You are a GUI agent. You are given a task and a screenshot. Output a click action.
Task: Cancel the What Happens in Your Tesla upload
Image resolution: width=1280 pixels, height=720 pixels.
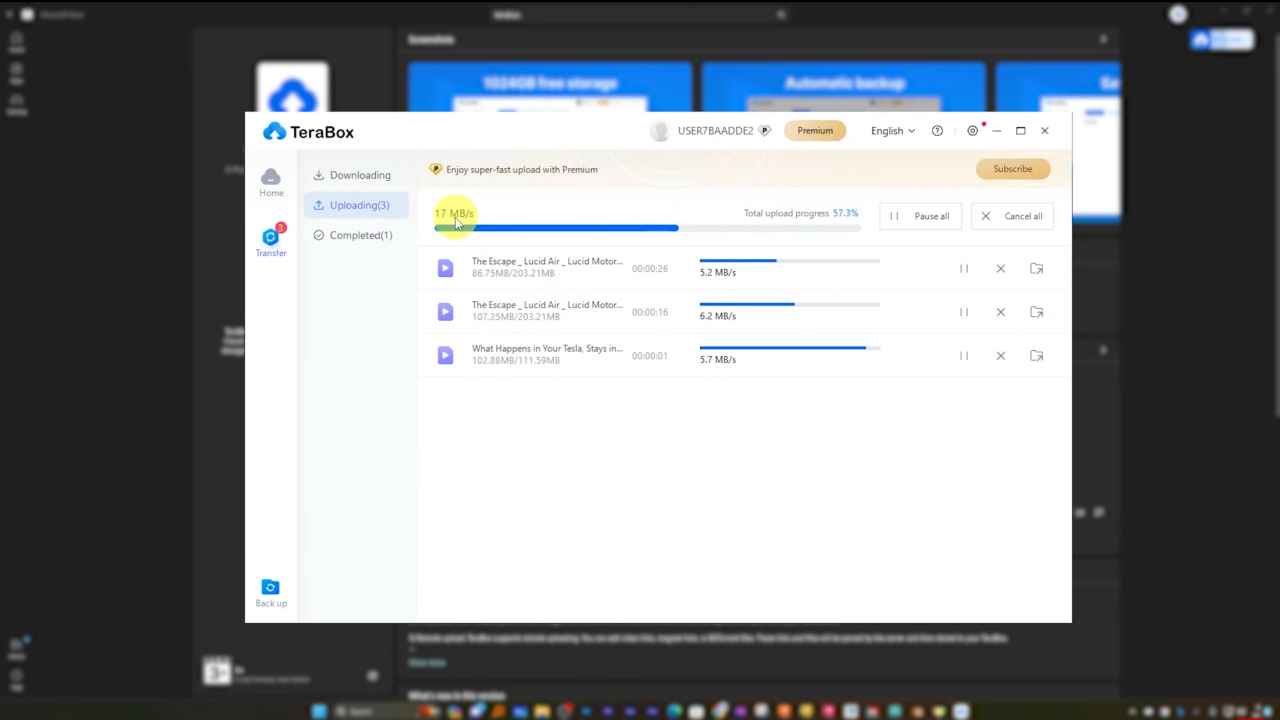point(1000,356)
